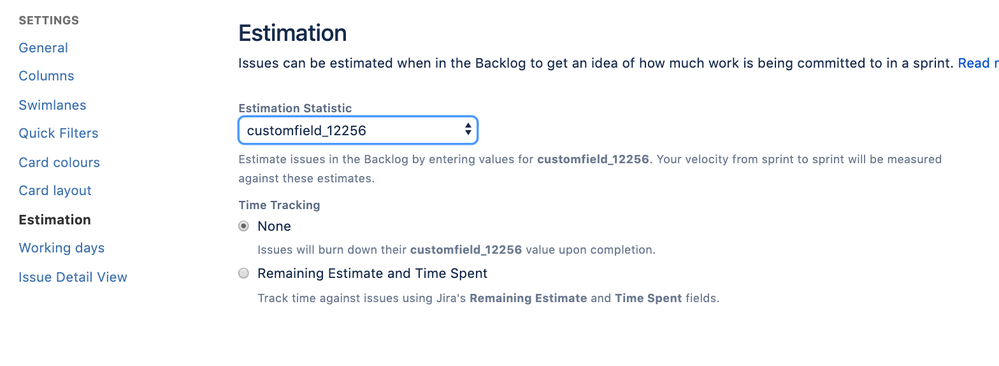Click the Time Tracking section label
Viewport: 999px width, 366px height.
click(x=279, y=205)
